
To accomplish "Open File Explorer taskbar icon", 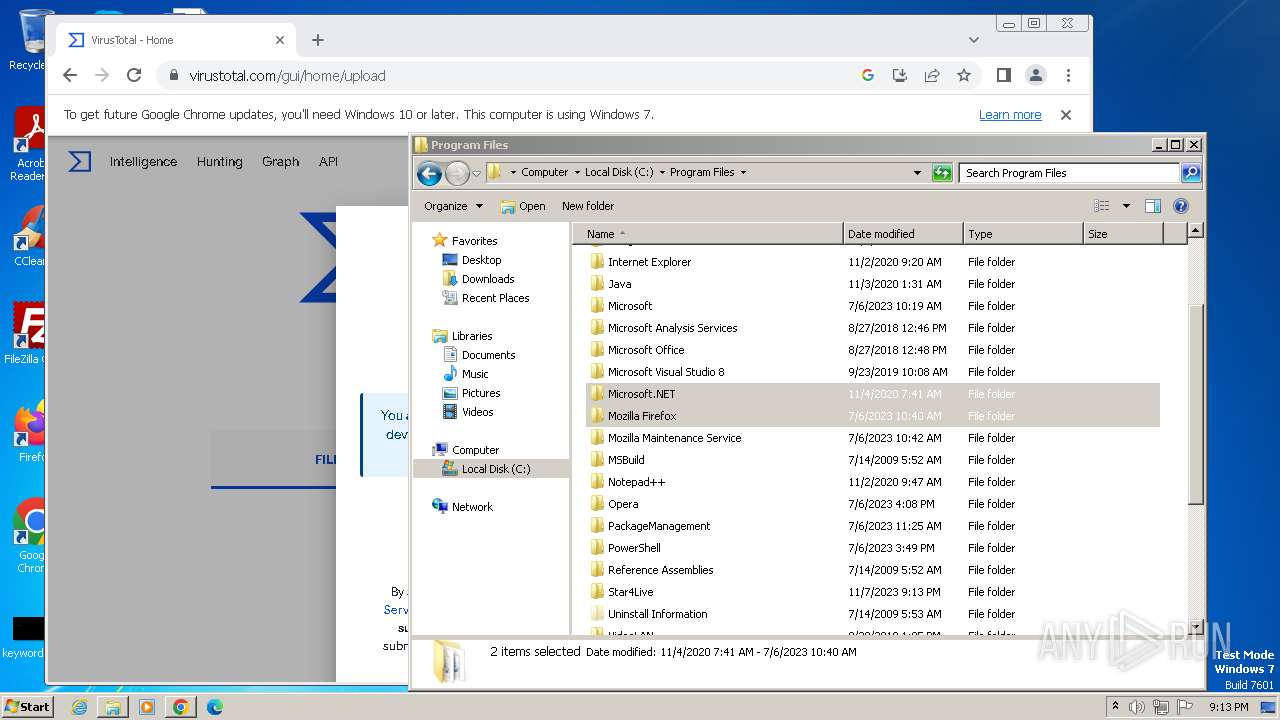I will pos(113,707).
